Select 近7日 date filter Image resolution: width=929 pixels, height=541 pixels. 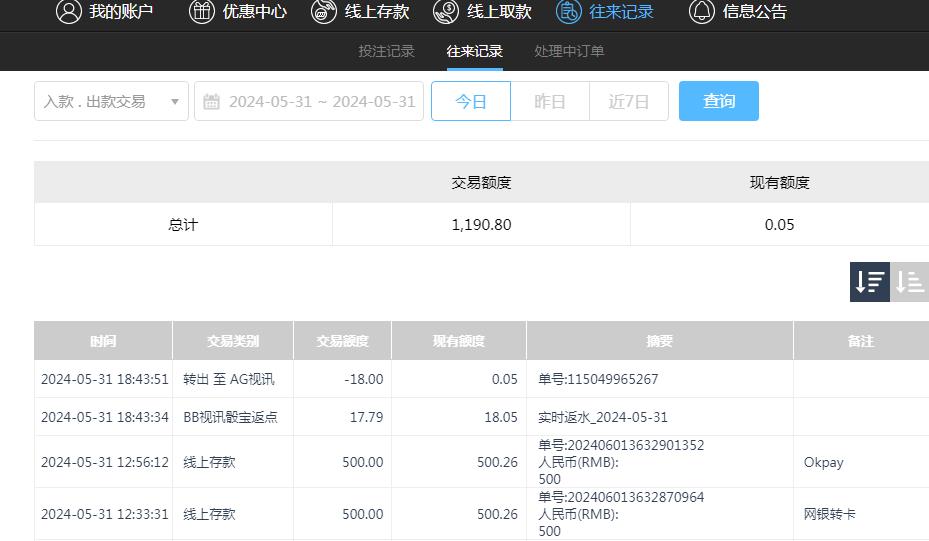[x=629, y=101]
